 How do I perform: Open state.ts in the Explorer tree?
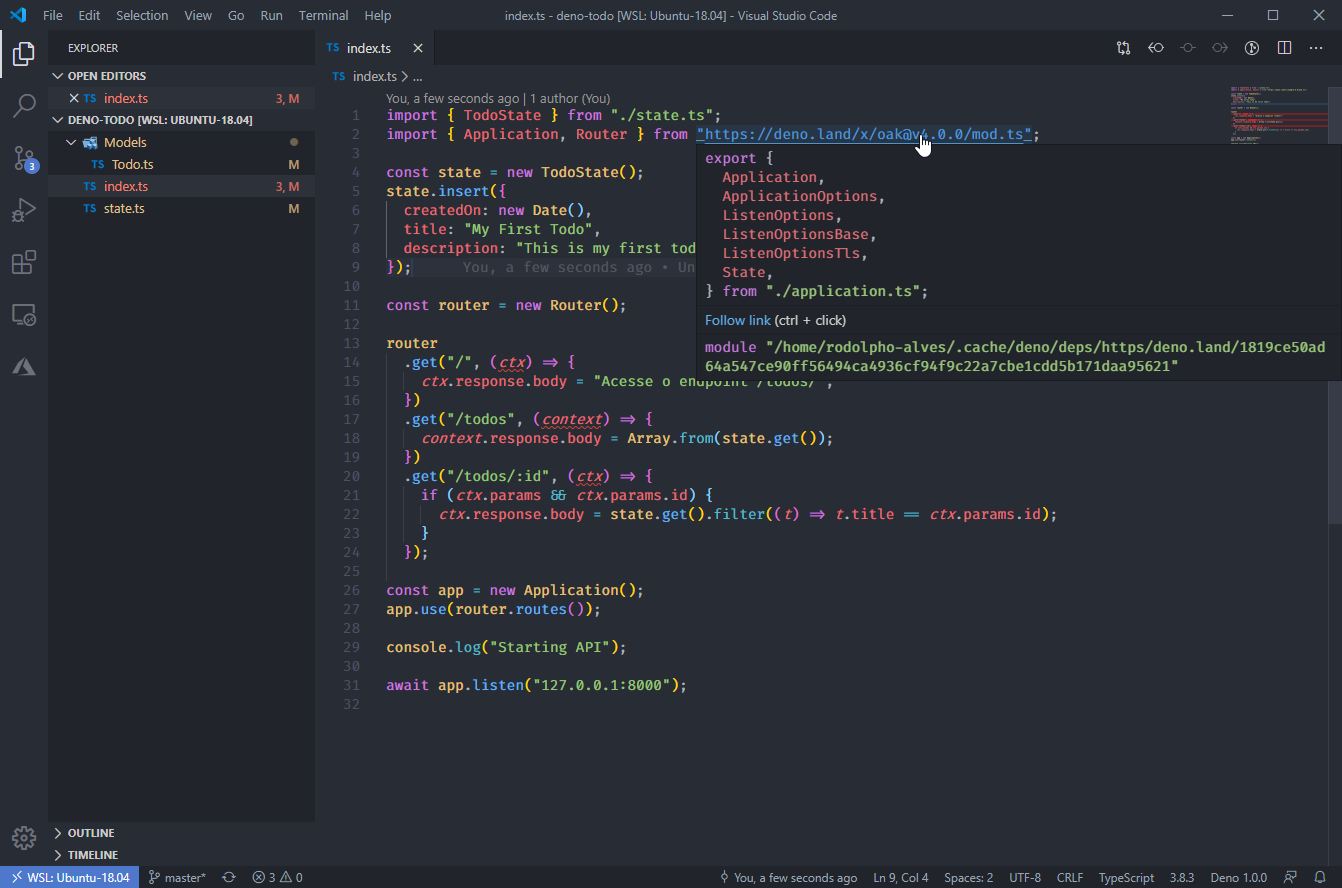point(182,208)
